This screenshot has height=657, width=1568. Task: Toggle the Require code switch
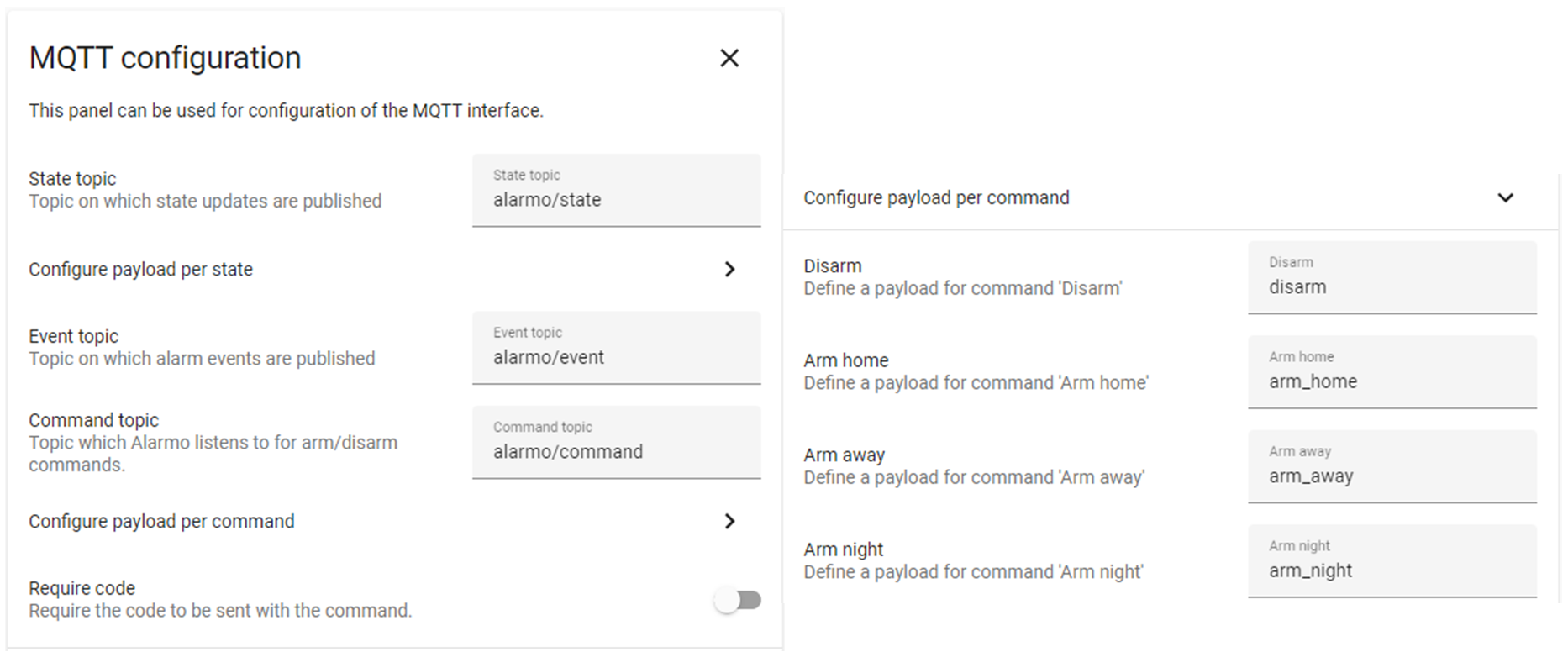coord(738,600)
